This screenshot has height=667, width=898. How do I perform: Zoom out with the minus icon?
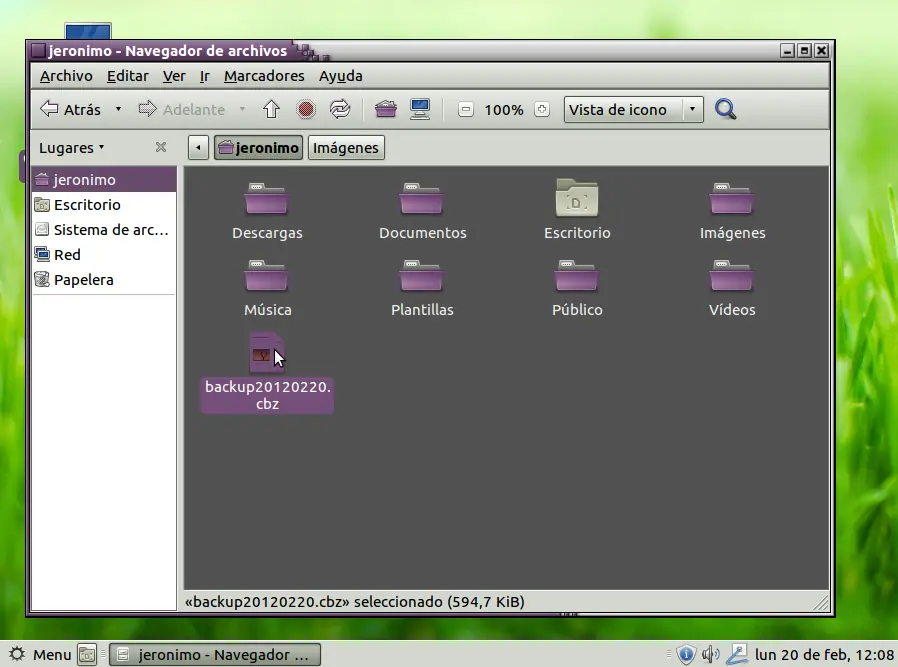(466, 109)
